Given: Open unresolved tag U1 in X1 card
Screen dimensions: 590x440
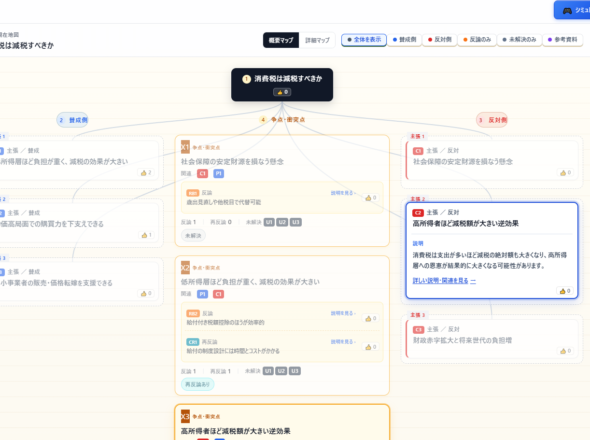Looking at the screenshot, I should 269,222.
